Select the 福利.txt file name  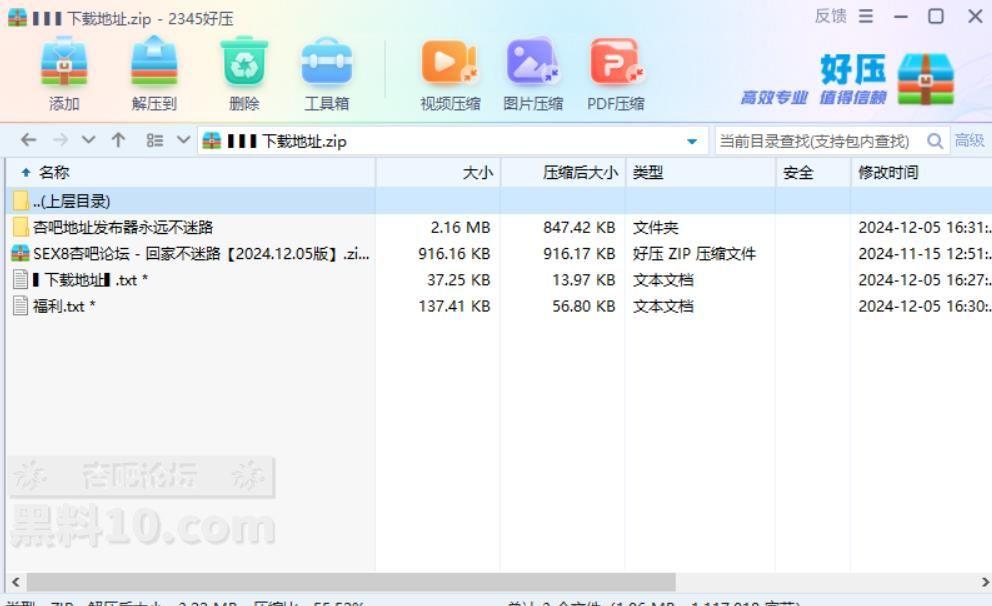point(64,306)
